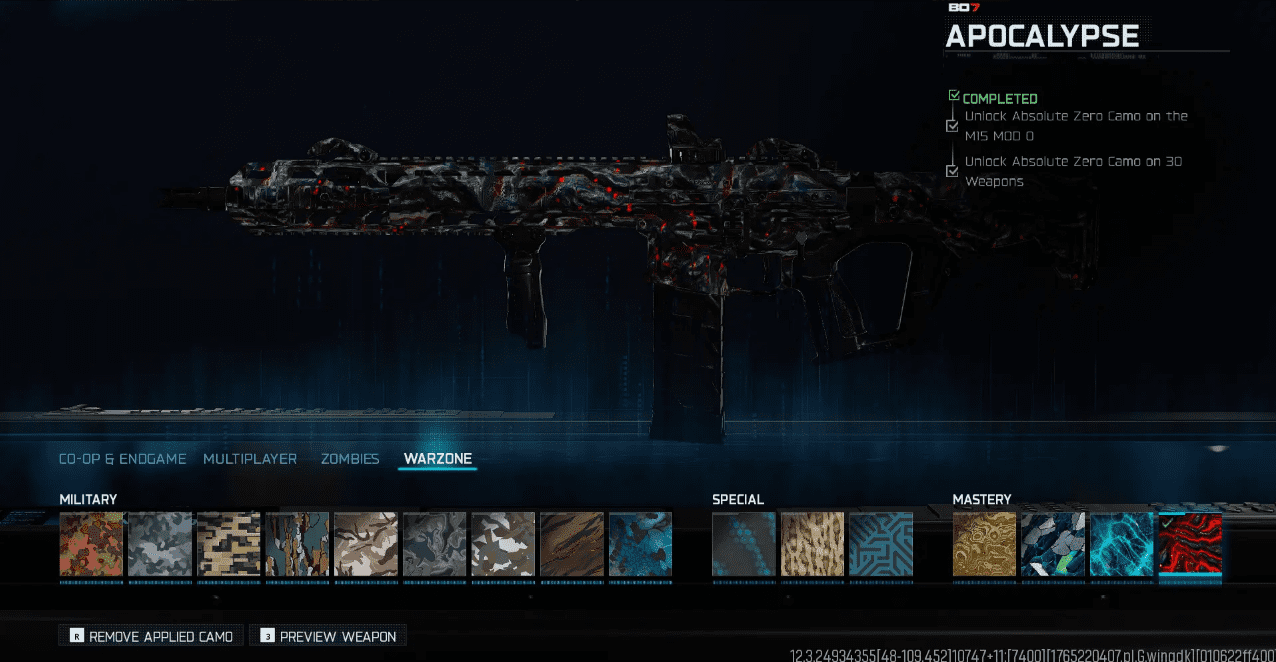This screenshot has width=1276, height=662.
Task: Switch to the ZOMBIES tab
Action: [x=350, y=458]
